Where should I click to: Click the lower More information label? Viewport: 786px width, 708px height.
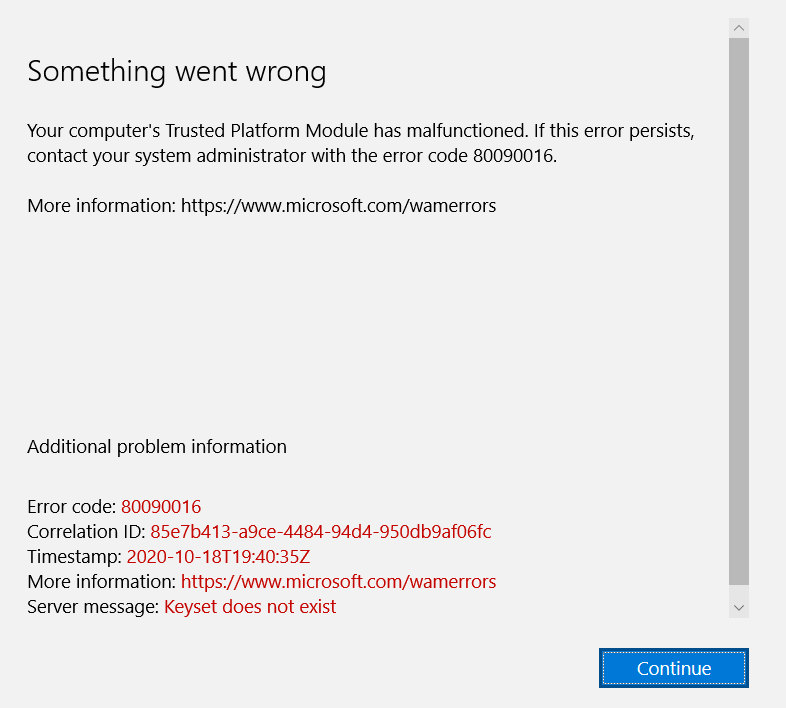(102, 582)
